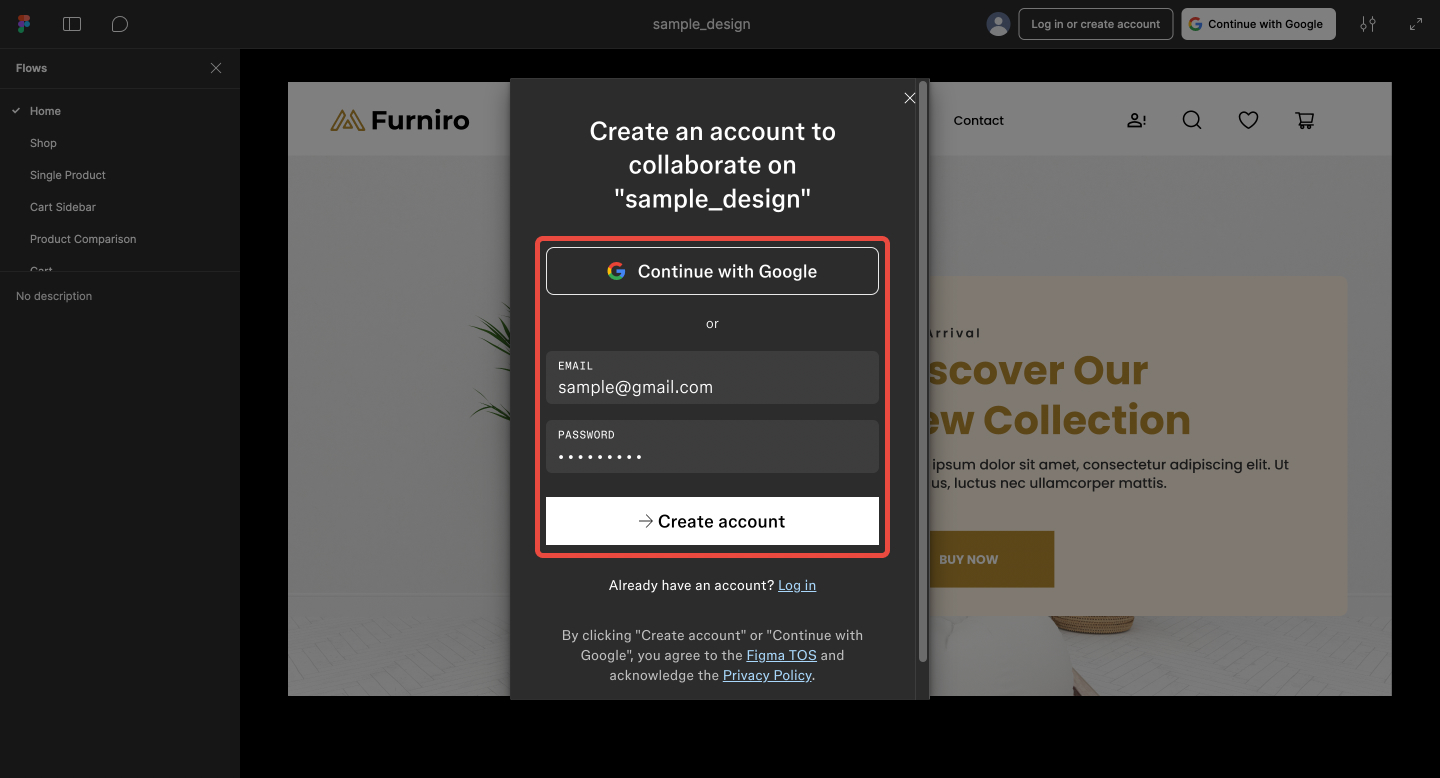Screen dimensions: 1440x778
Task: Click the sample_design file title
Action: coord(701,24)
